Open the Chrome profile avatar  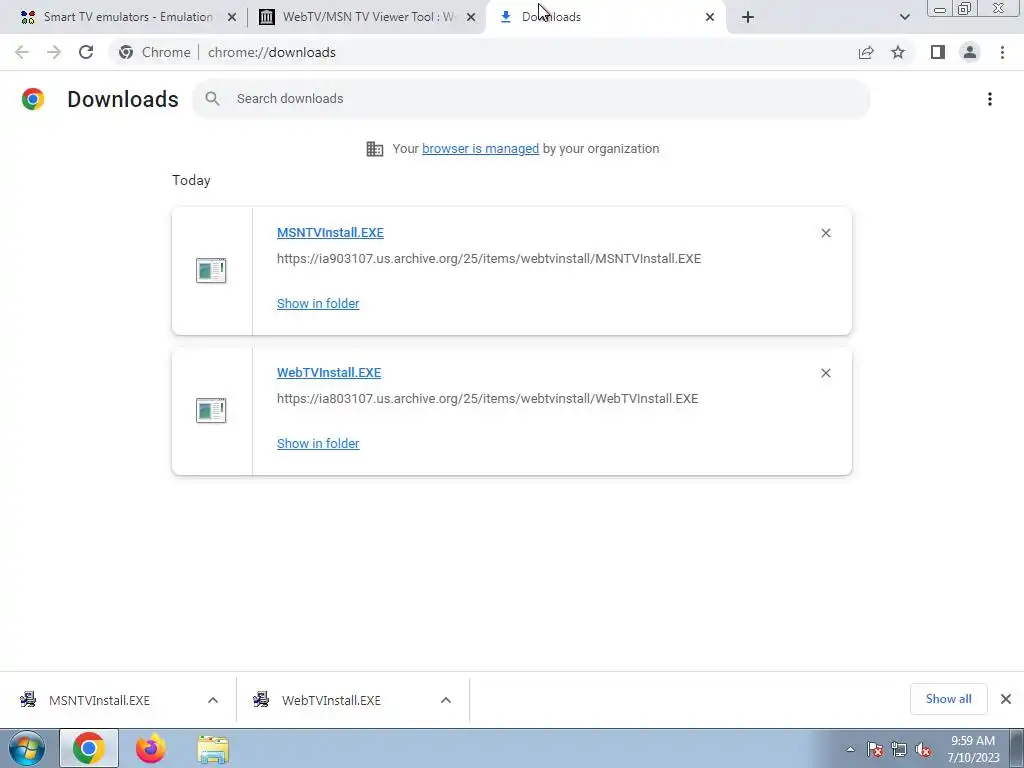pos(970,52)
